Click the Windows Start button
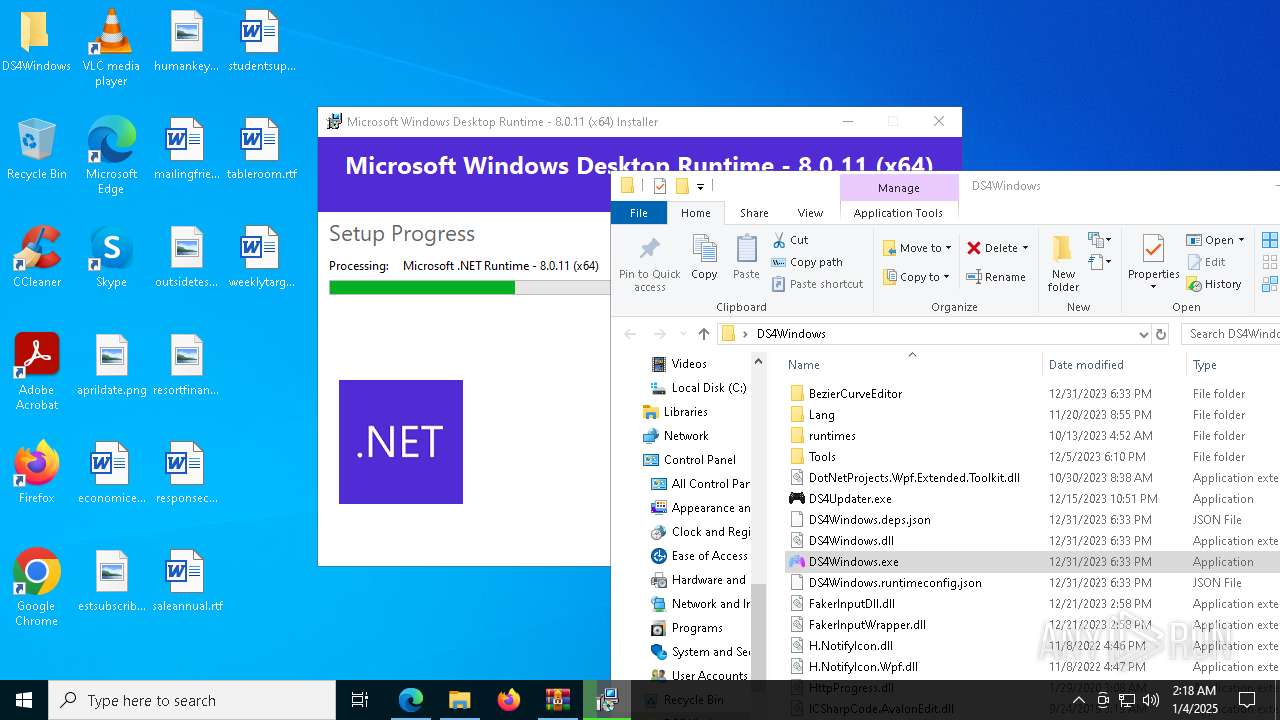The width and height of the screenshot is (1280, 720). 24,700
